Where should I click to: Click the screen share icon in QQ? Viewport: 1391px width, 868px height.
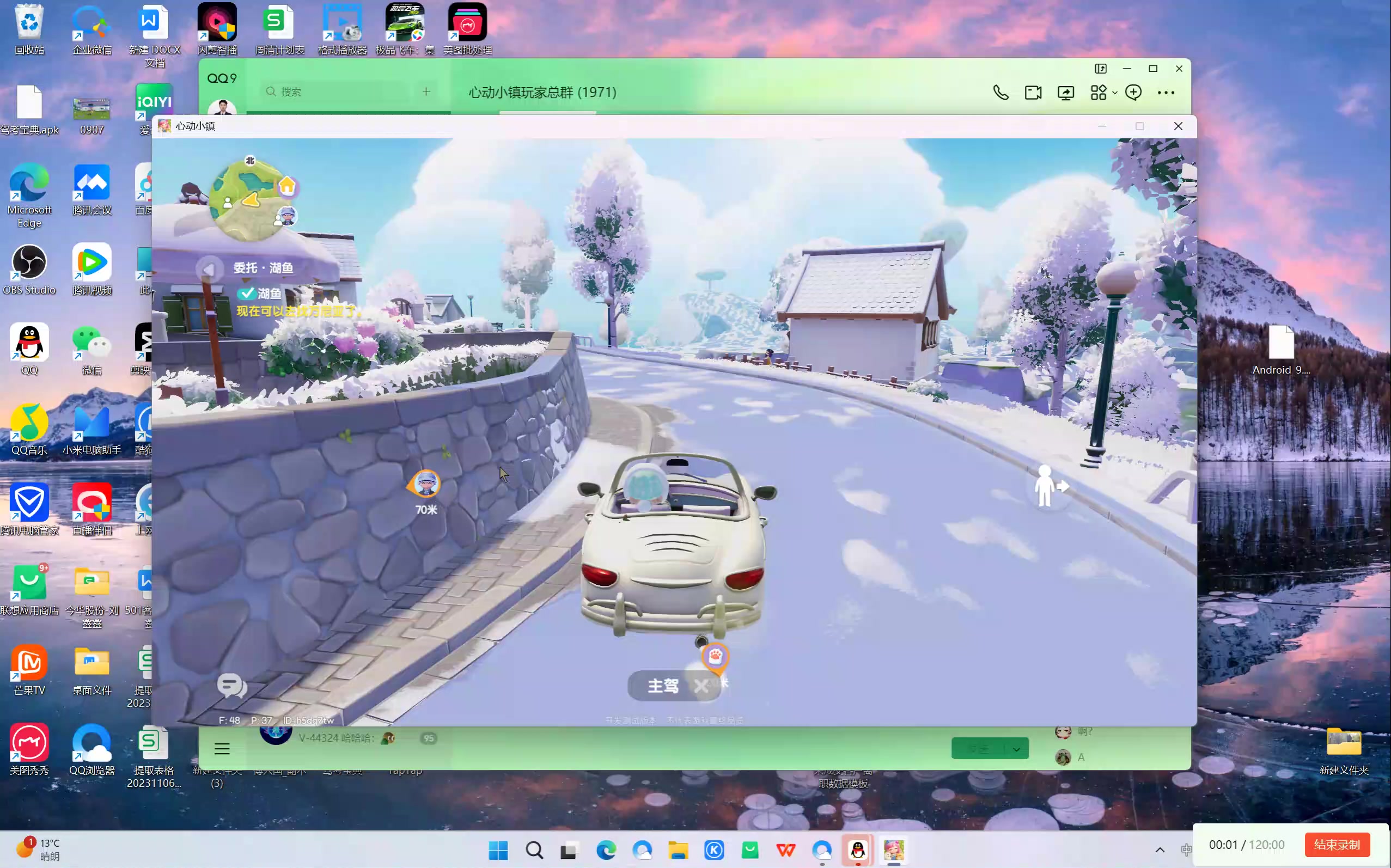tap(1065, 93)
